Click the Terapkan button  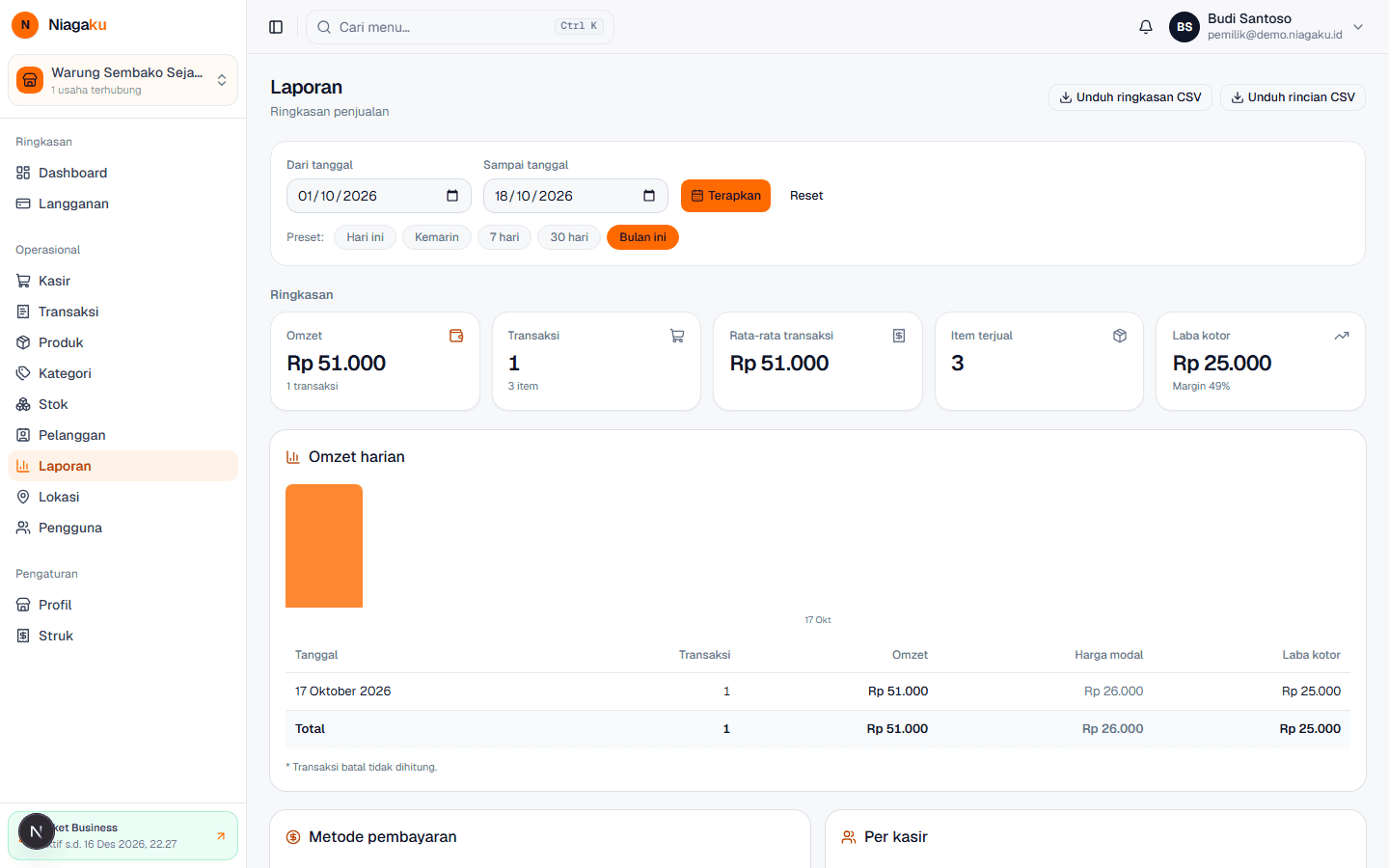tap(725, 196)
